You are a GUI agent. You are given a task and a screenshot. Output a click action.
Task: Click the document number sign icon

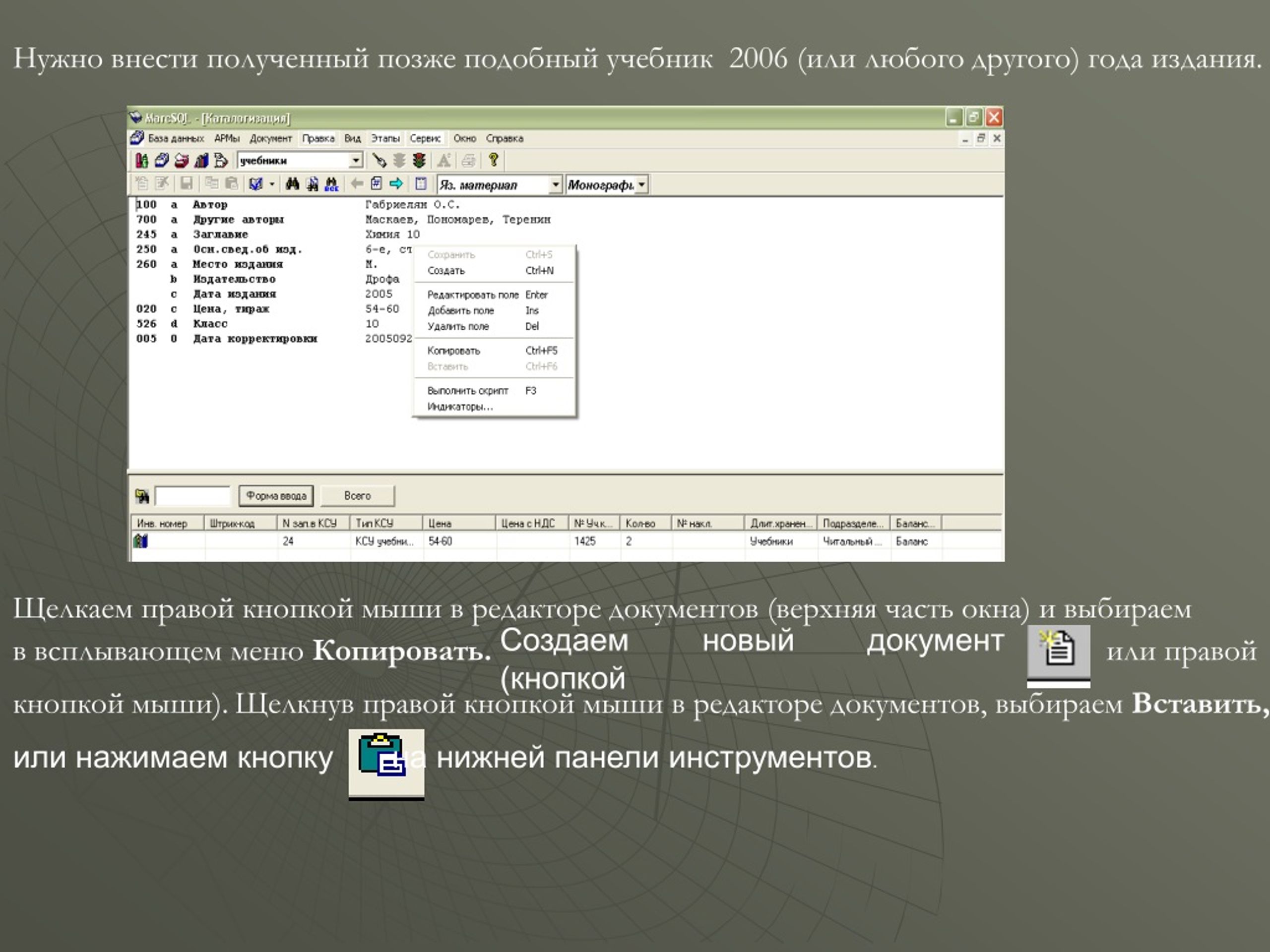click(376, 183)
